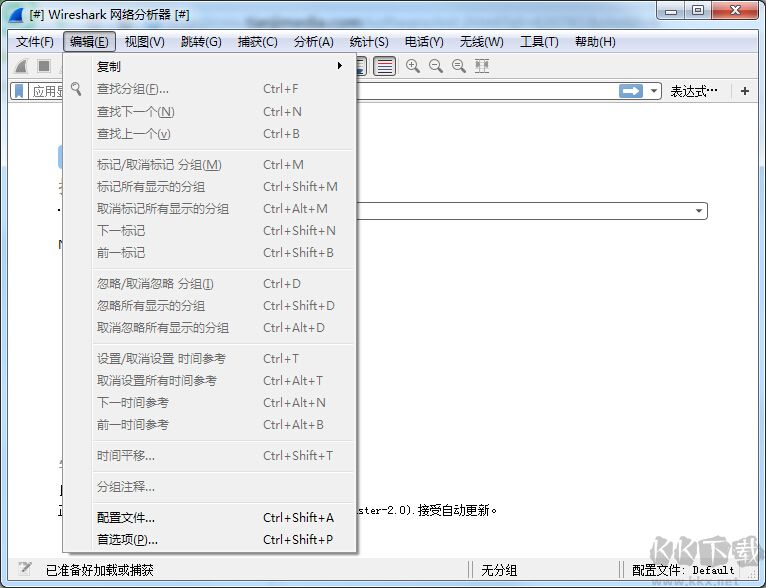Click the 表达式… button
This screenshot has width=766, height=588.
pos(694,91)
